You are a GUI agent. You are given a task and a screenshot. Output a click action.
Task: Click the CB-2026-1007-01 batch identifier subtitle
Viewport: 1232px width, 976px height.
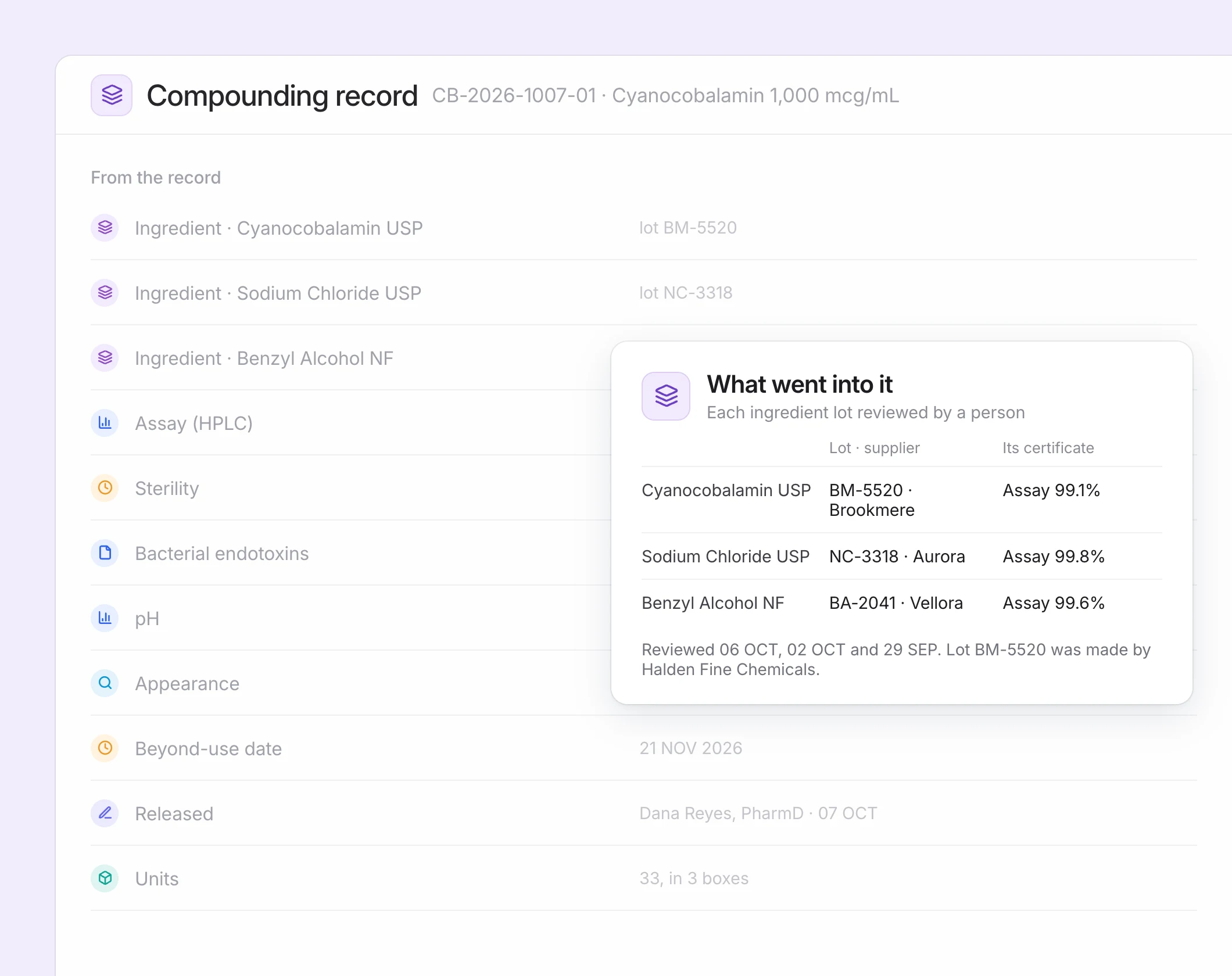click(666, 95)
